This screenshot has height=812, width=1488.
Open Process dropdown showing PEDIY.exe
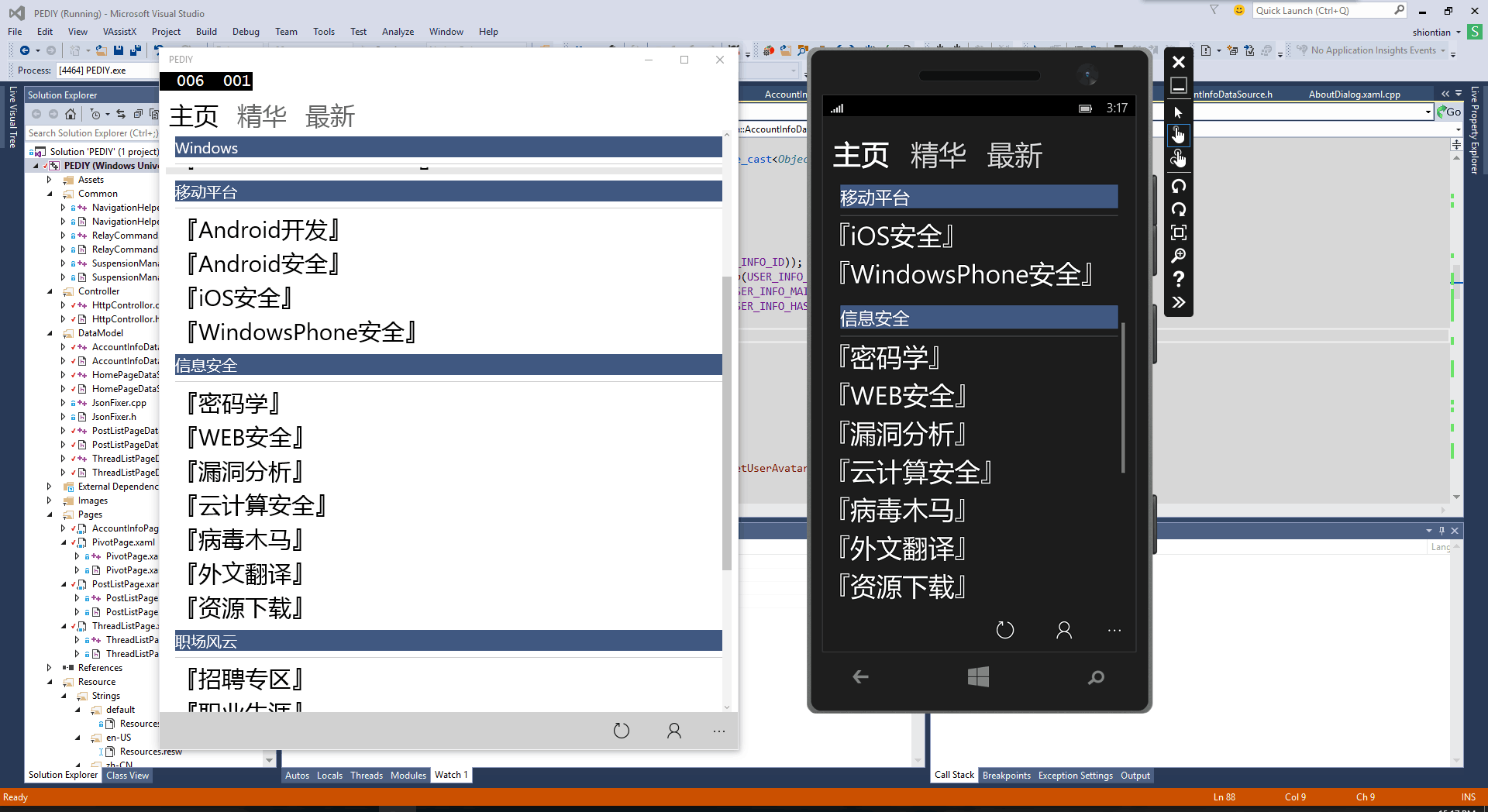point(108,71)
